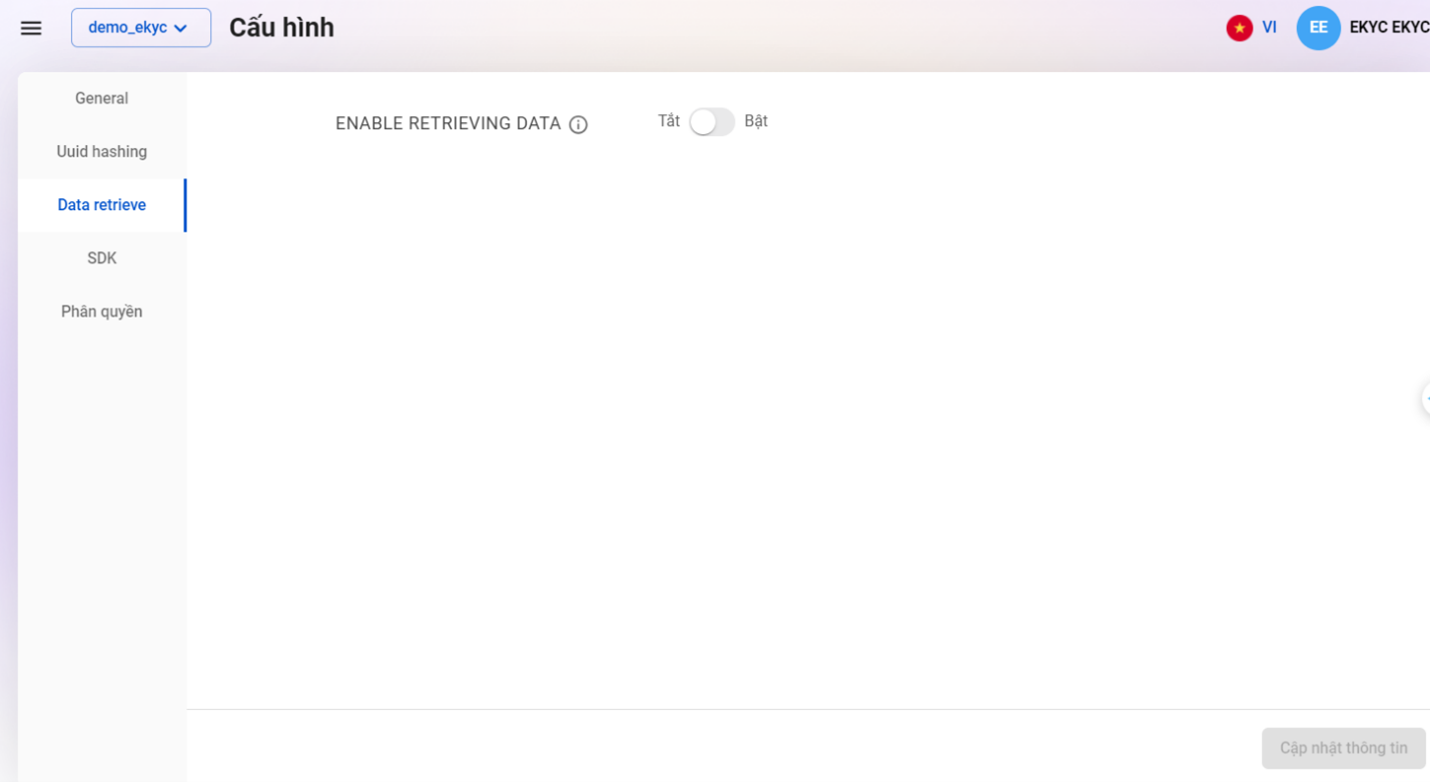Switch to the General tab
Screen dimensions: 1430x782
[101, 98]
